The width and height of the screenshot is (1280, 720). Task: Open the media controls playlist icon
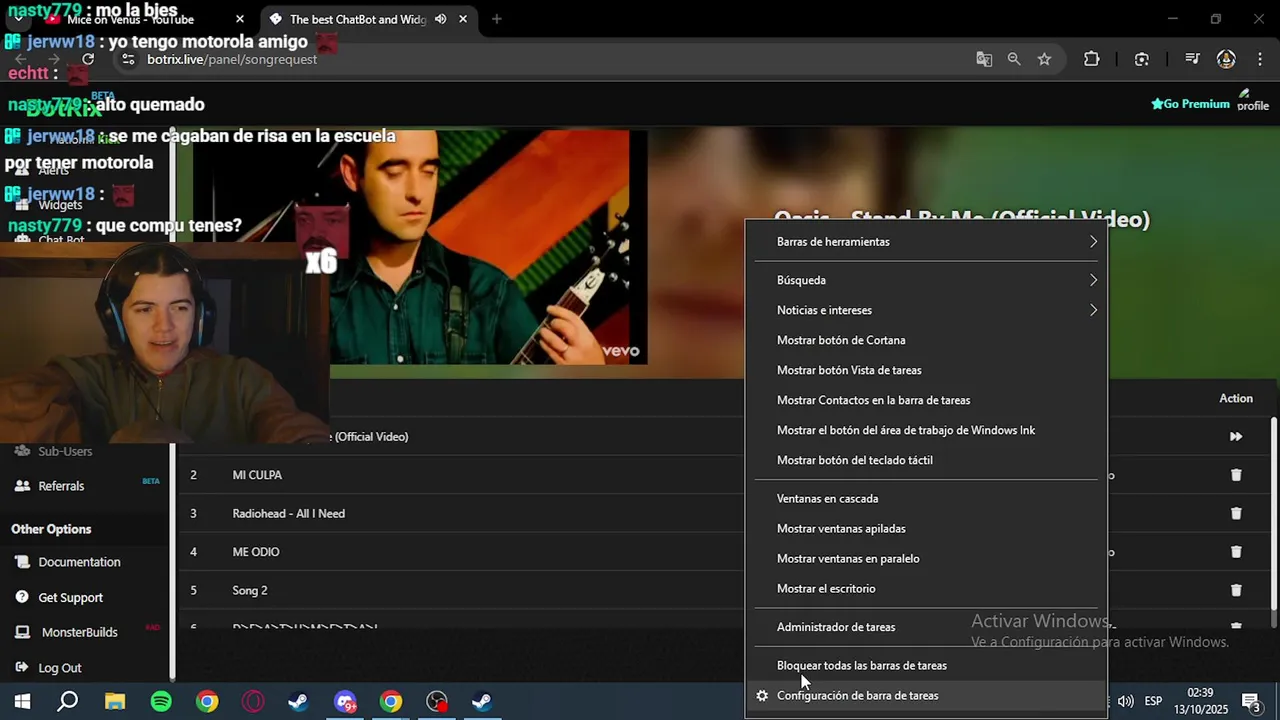coord(1192,59)
